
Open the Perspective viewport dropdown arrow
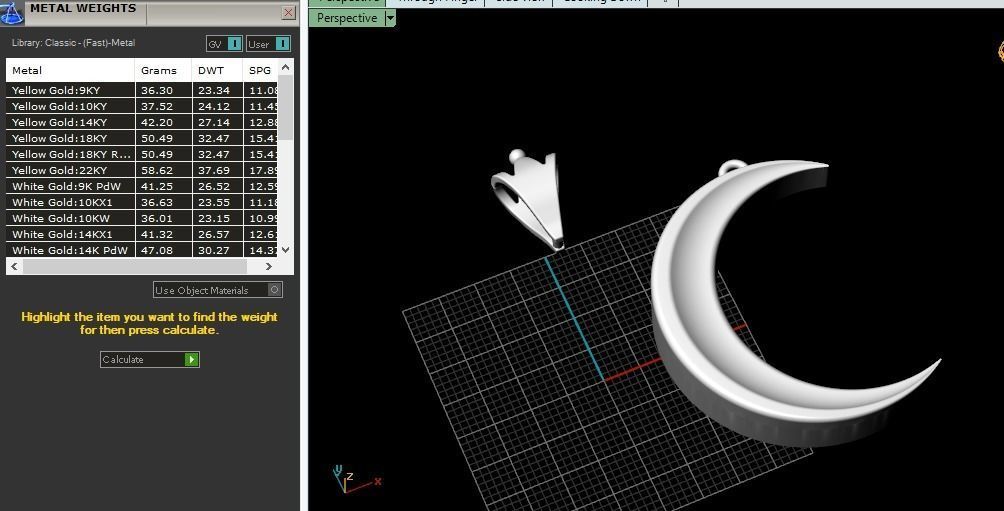pyautogui.click(x=390, y=18)
